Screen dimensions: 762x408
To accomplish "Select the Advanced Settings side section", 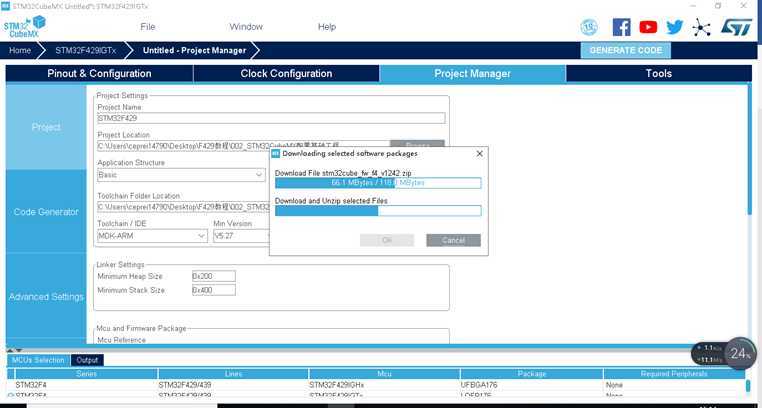I will pyautogui.click(x=46, y=297).
